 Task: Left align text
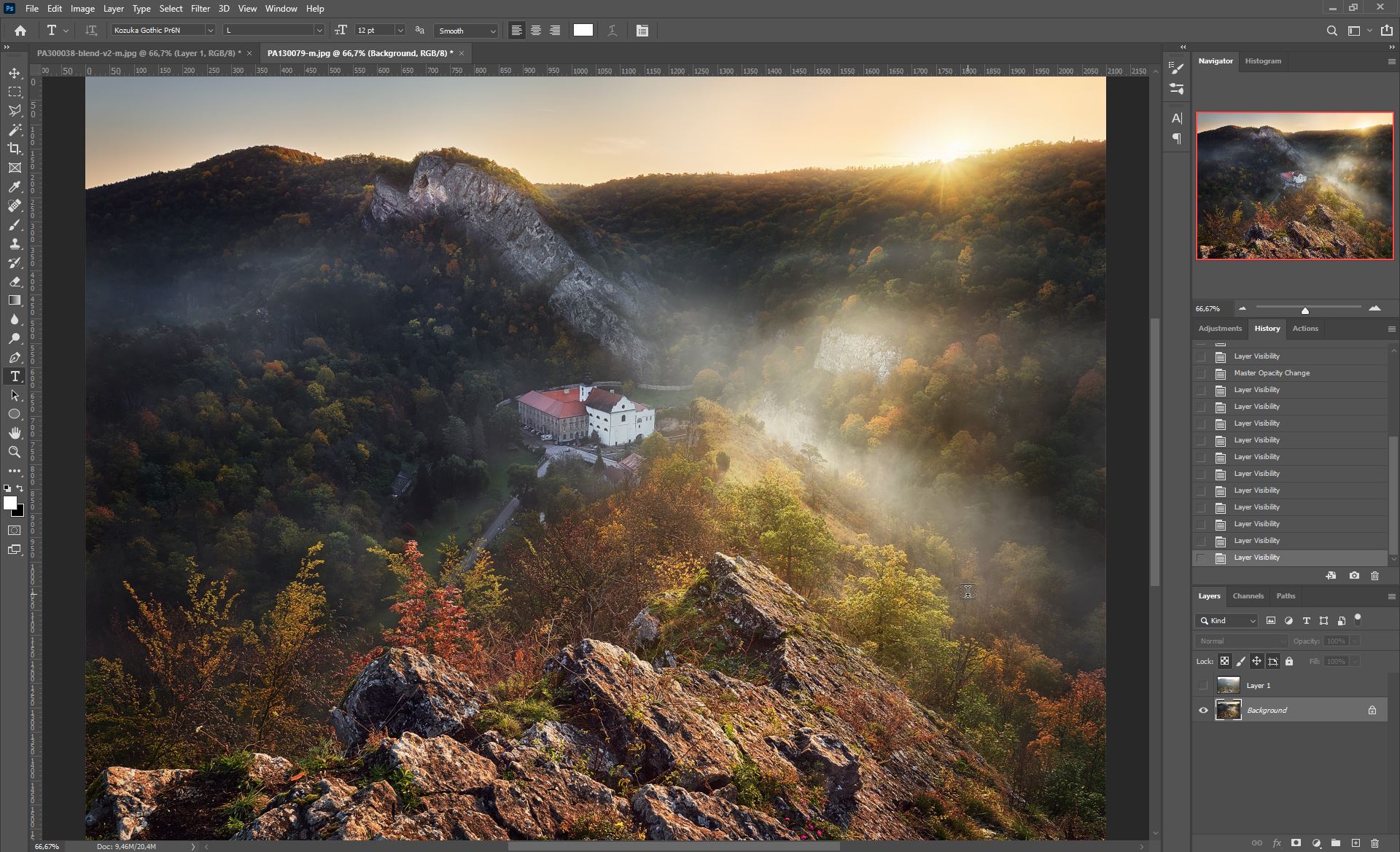tap(516, 31)
